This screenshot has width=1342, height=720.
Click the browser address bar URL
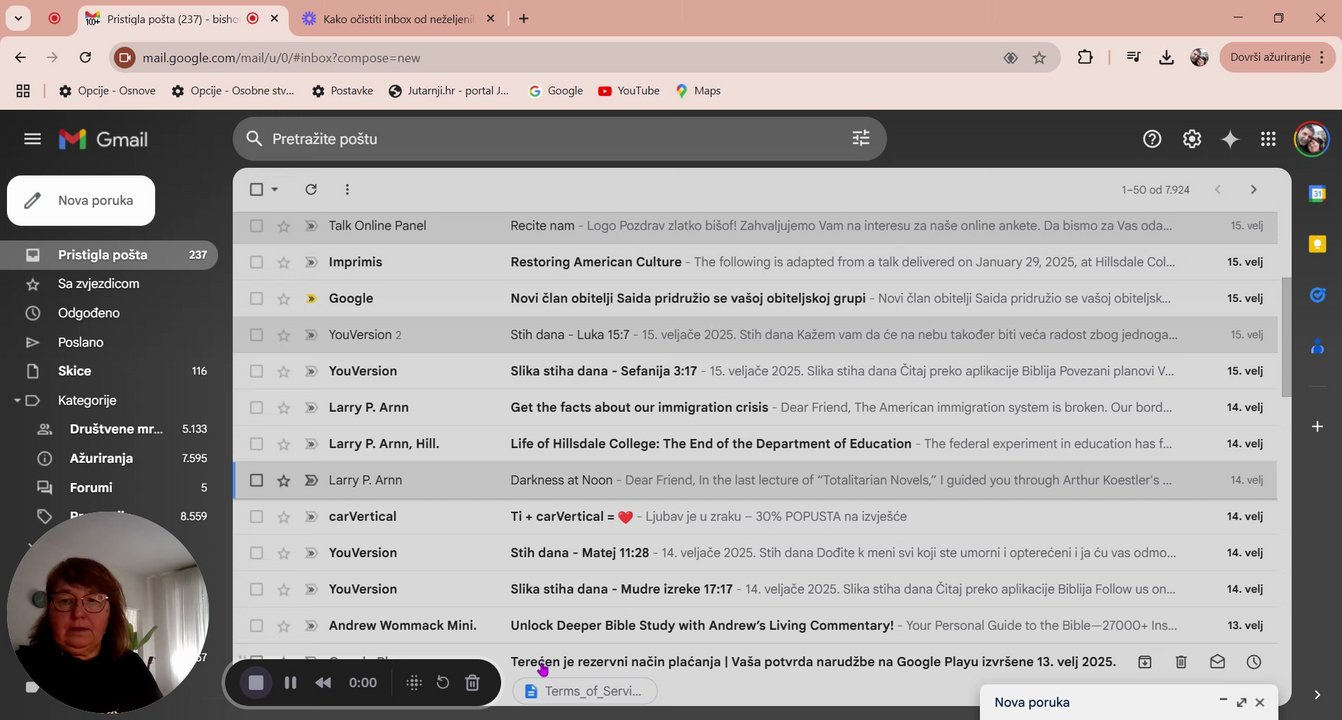click(x=282, y=58)
